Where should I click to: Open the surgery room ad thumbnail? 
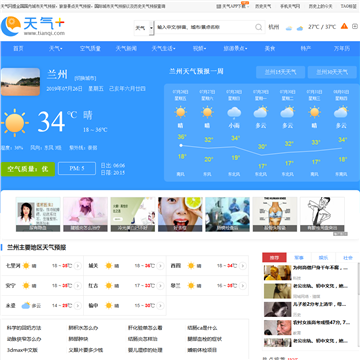227,214
